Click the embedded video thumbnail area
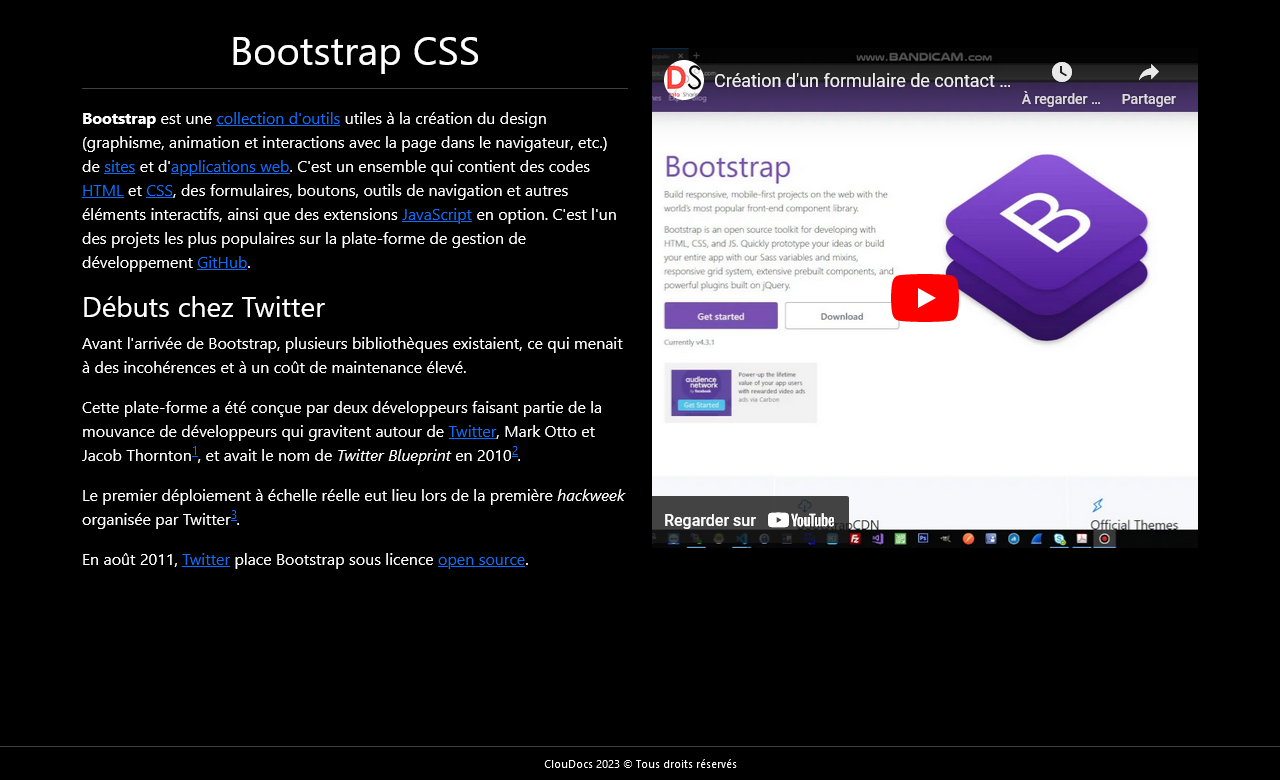 (x=924, y=298)
